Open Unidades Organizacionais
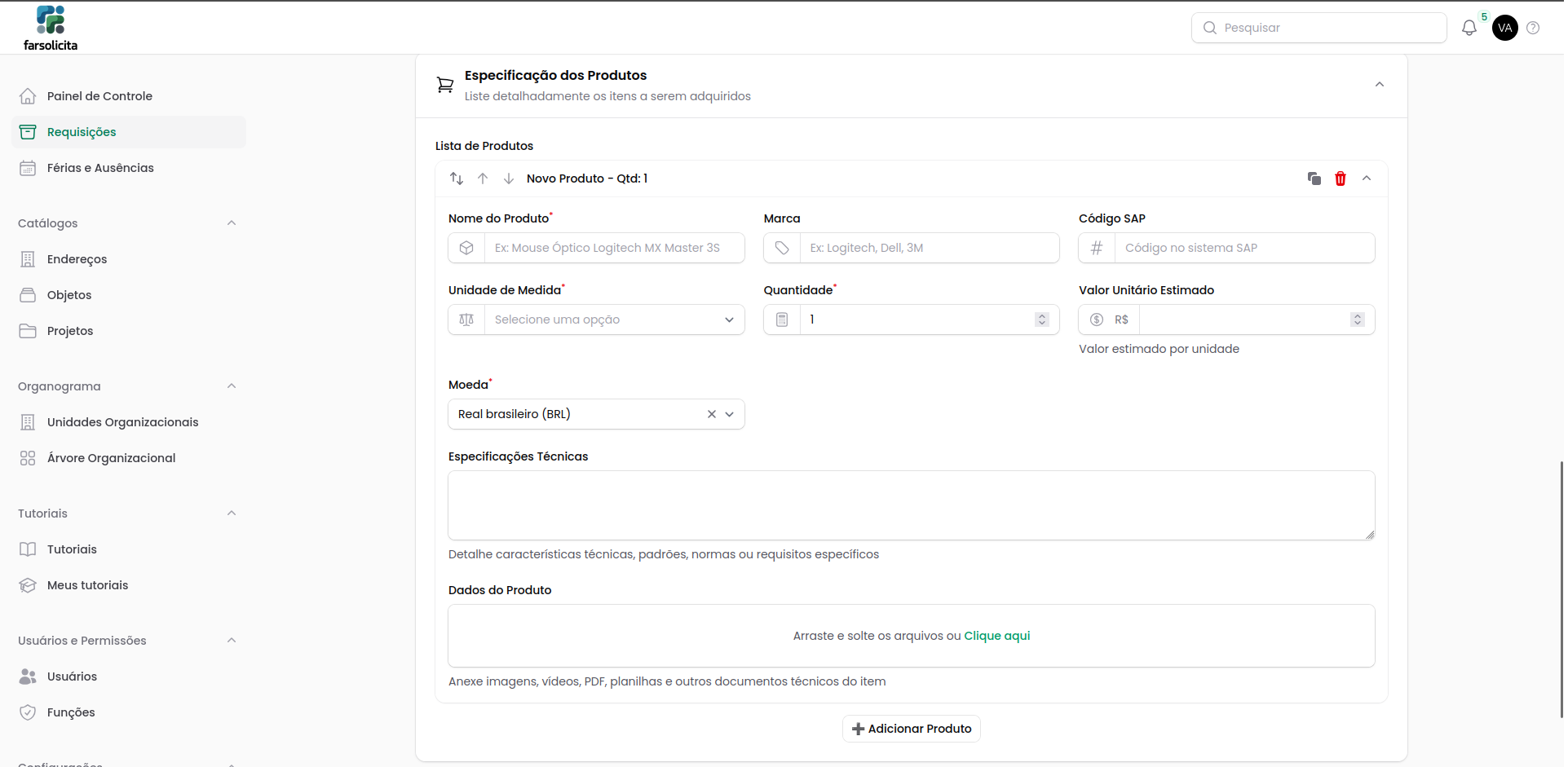The height and width of the screenshot is (767, 1568). 129,422
